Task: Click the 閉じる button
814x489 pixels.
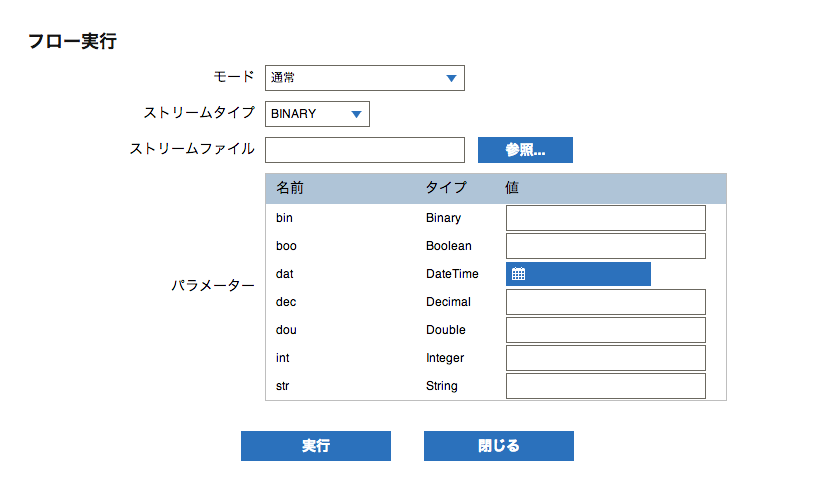Action: click(499, 445)
